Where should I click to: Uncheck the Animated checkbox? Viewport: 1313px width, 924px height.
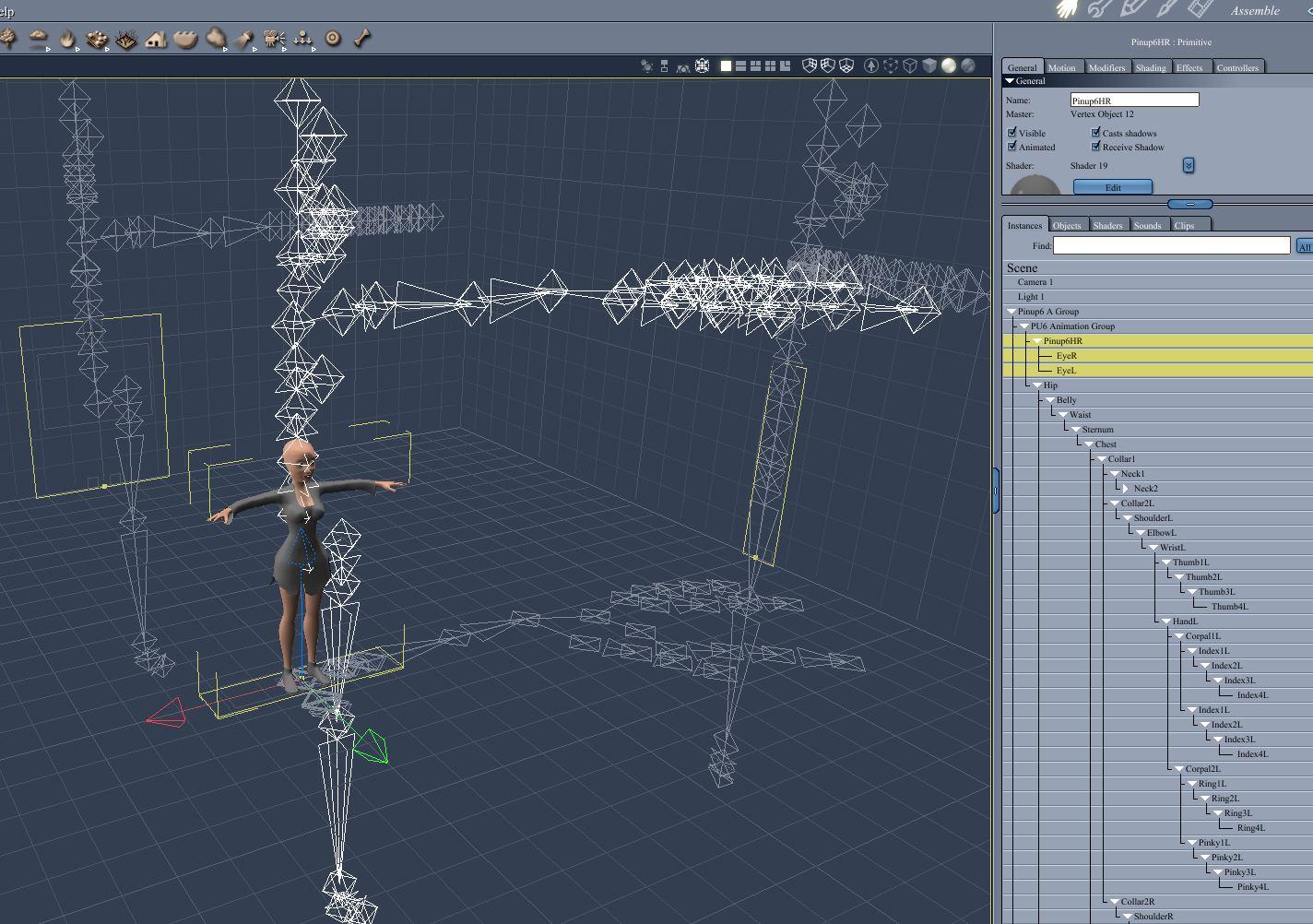tap(1012, 147)
